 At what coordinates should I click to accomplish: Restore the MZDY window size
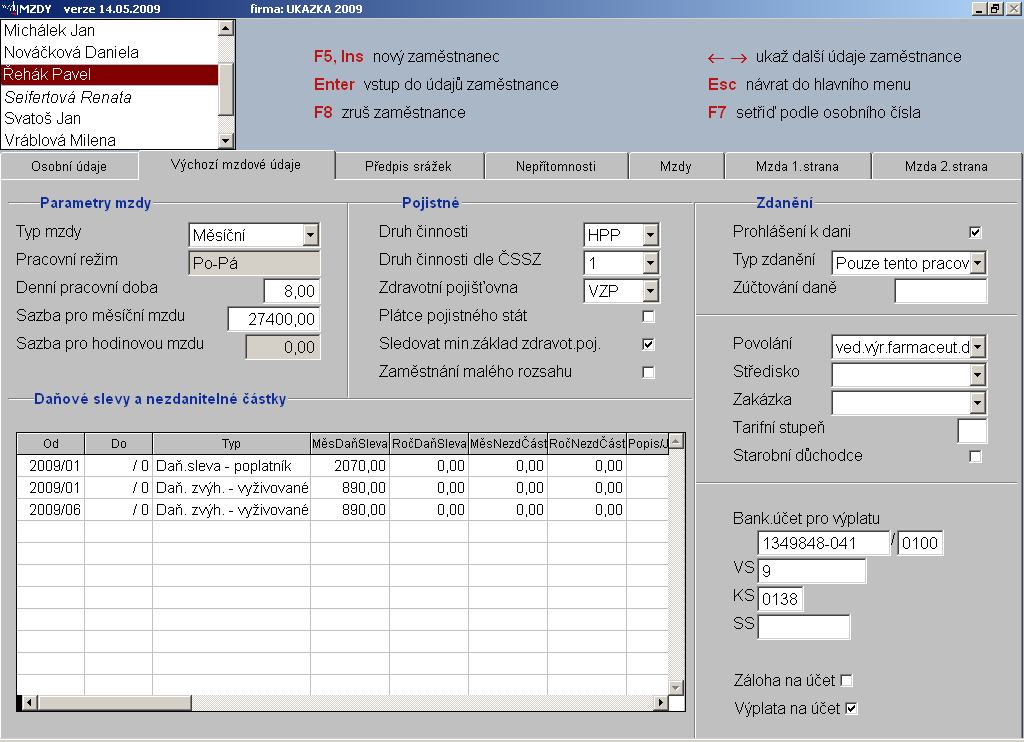click(x=995, y=9)
